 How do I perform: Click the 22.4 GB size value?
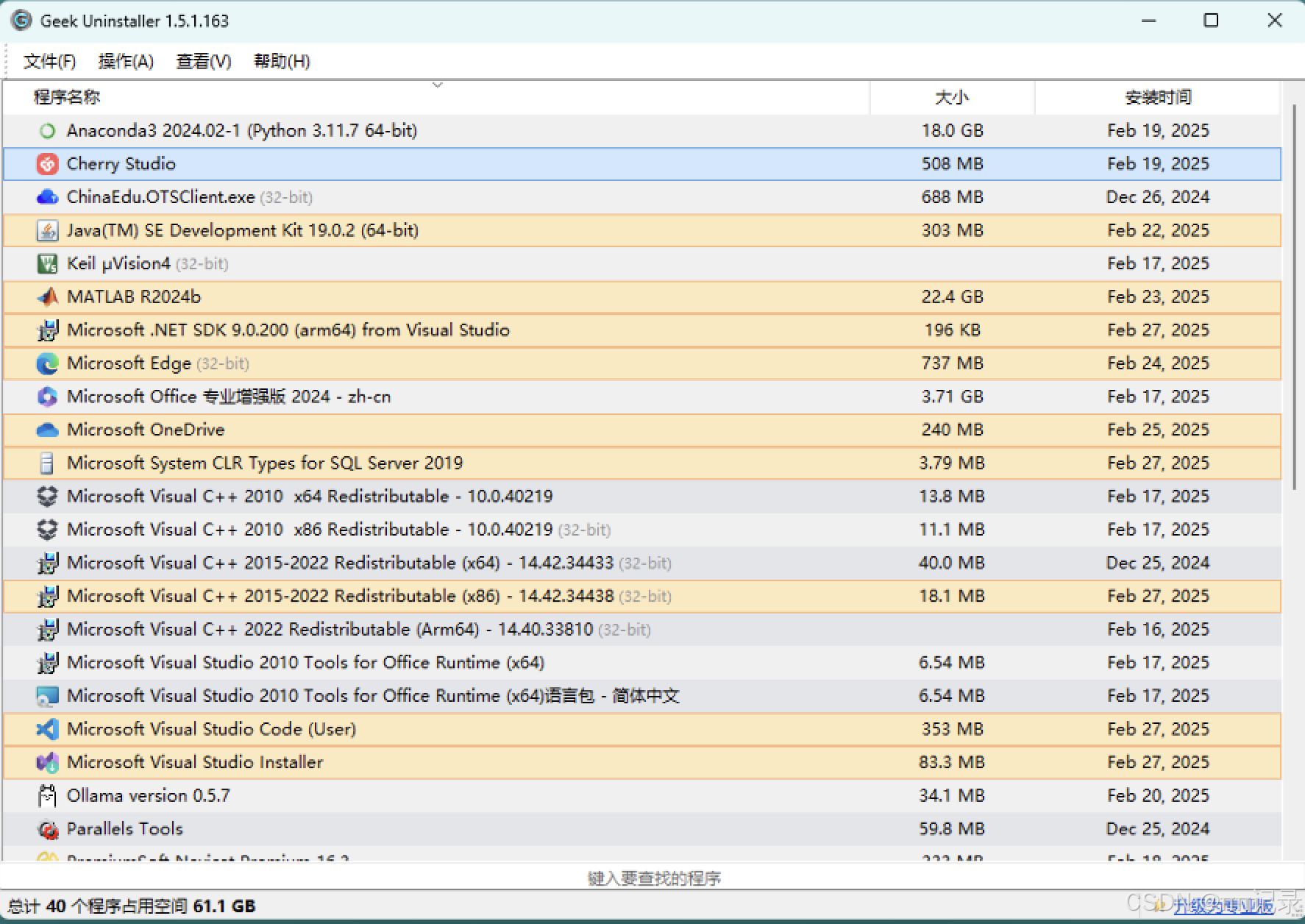[x=952, y=296]
